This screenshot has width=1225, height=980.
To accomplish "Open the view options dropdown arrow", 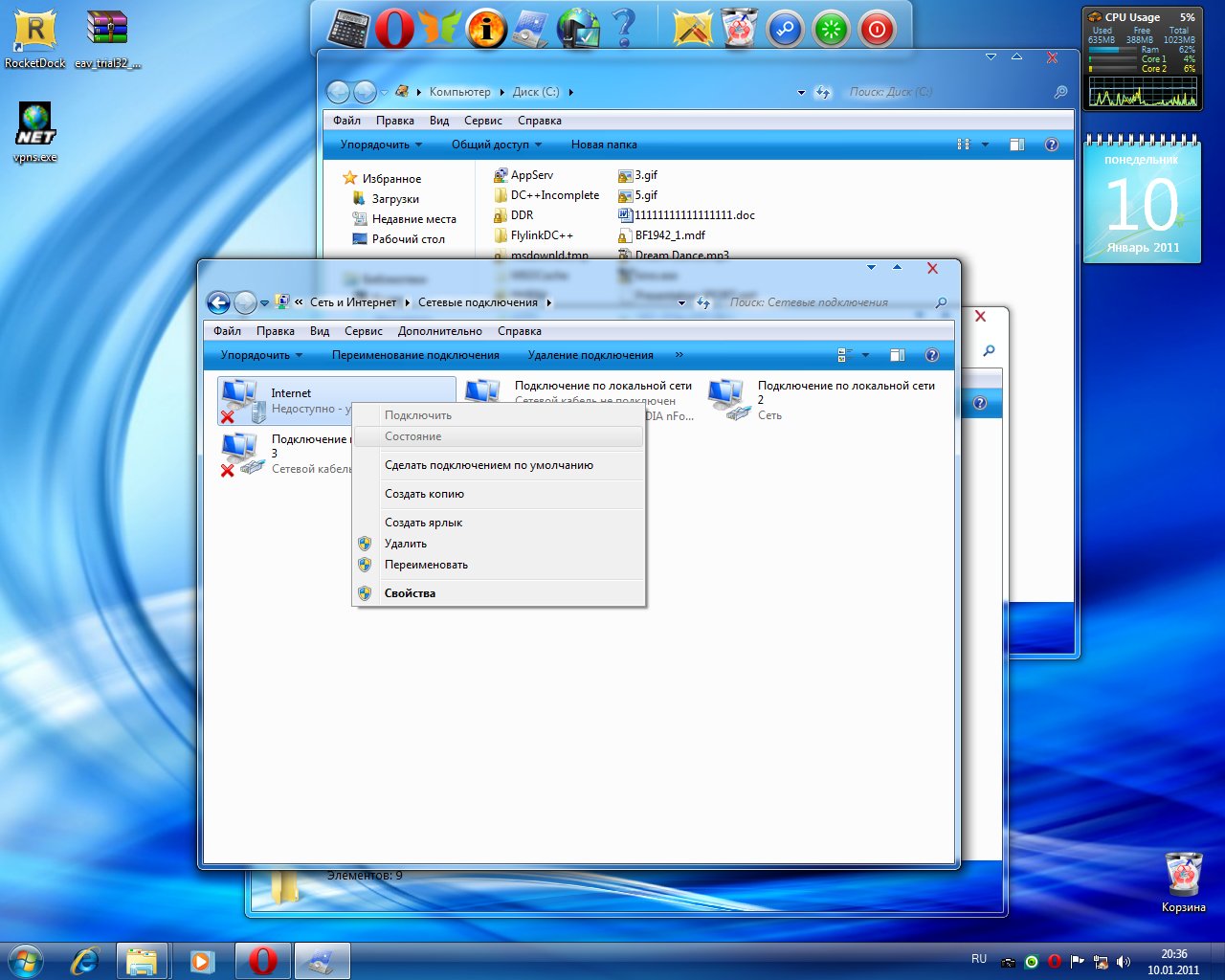I will (x=865, y=355).
